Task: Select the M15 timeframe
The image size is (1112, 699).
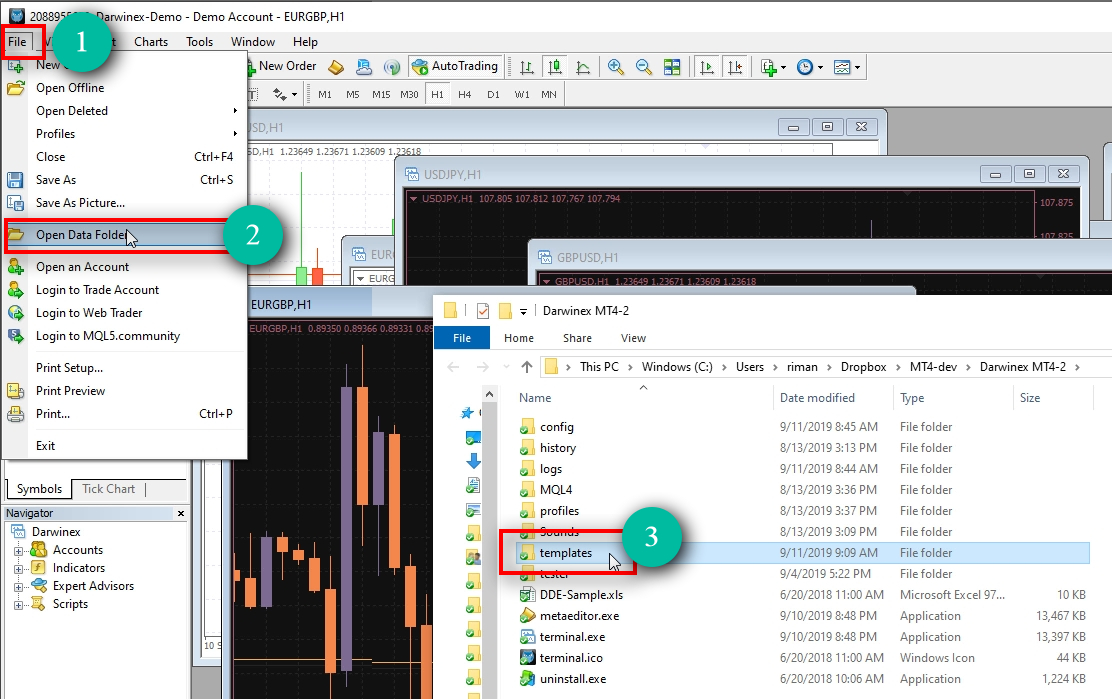Action: pos(381,94)
